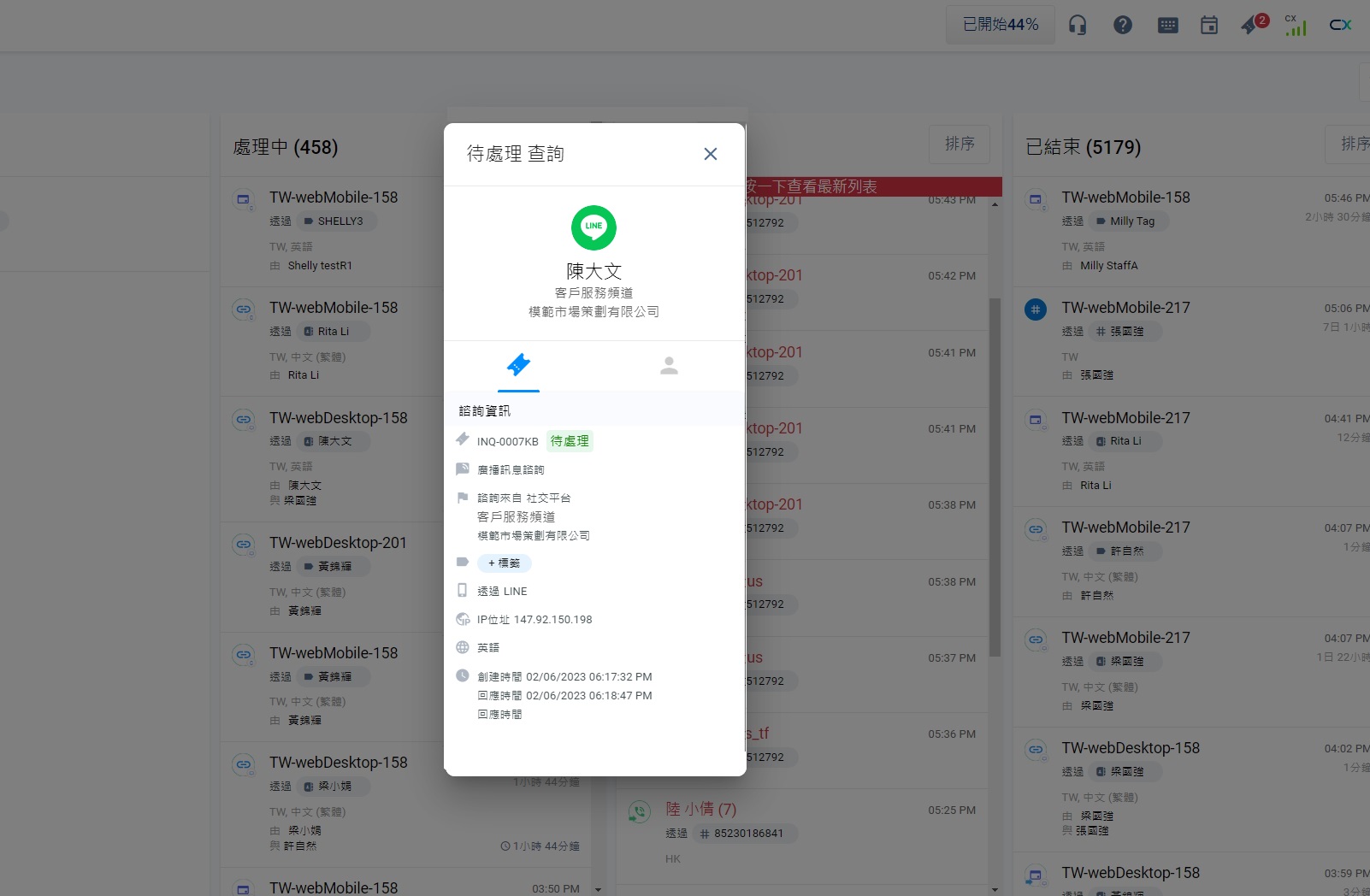Click the phone icon beside 透過 LINE

(463, 590)
